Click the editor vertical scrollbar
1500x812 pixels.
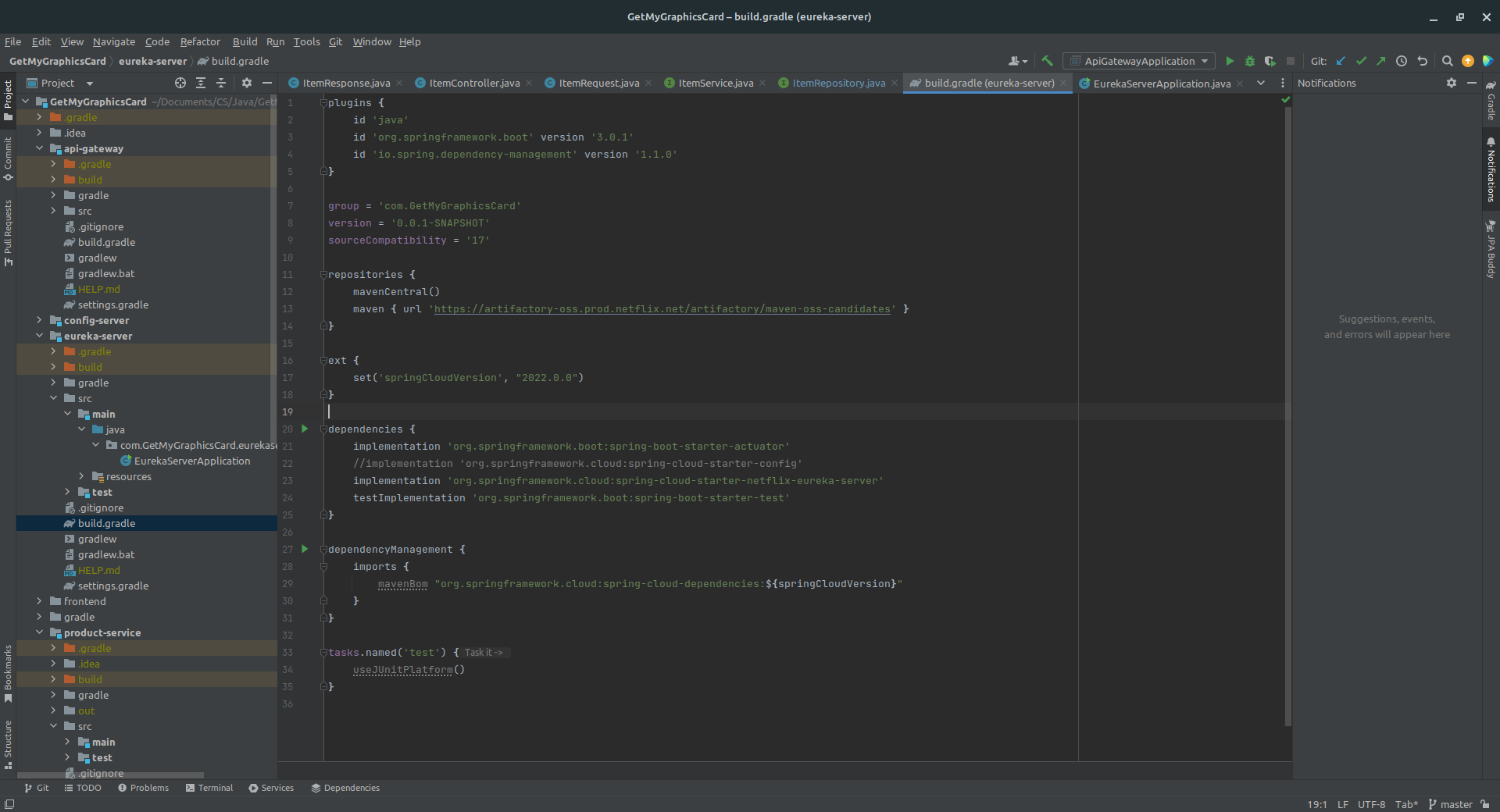(1287, 414)
